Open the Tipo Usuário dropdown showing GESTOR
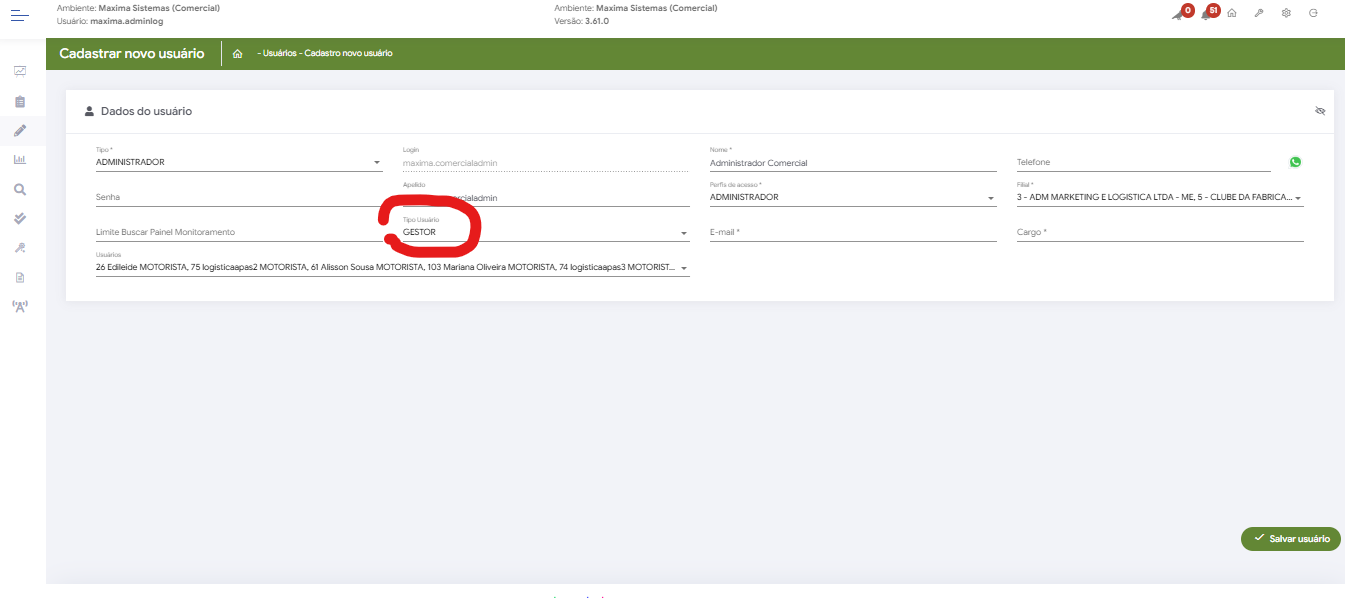This screenshot has height=598, width=1345. click(x=546, y=232)
